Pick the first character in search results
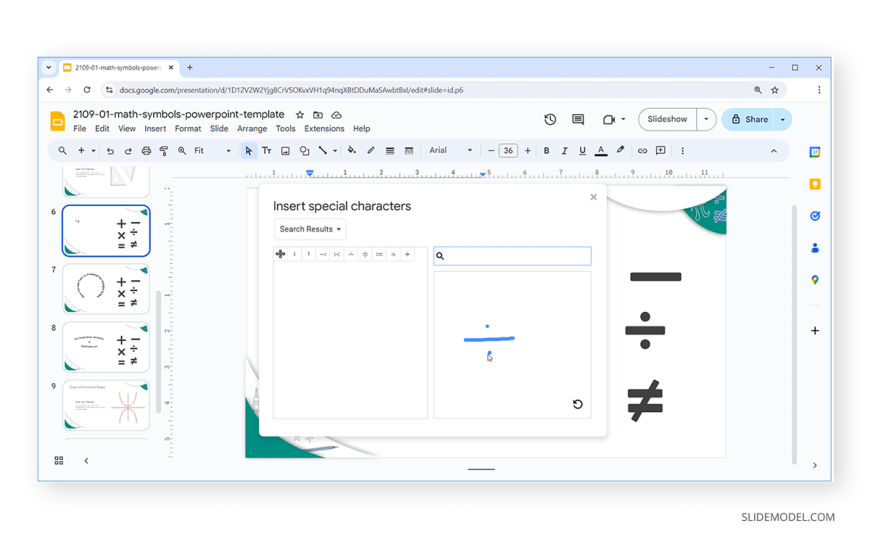Image resolution: width=870 pixels, height=539 pixels. 280,254
